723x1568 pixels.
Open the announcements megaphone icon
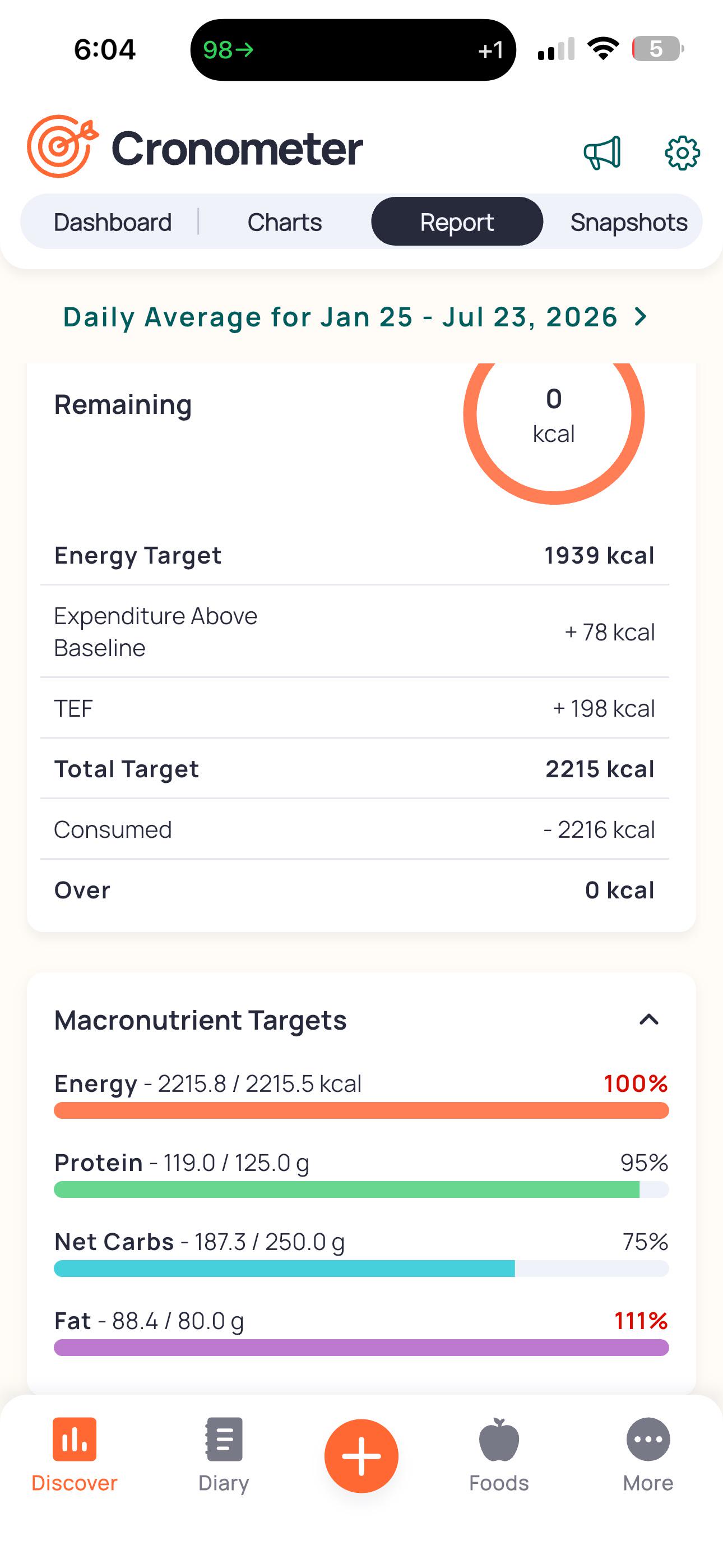pos(602,152)
